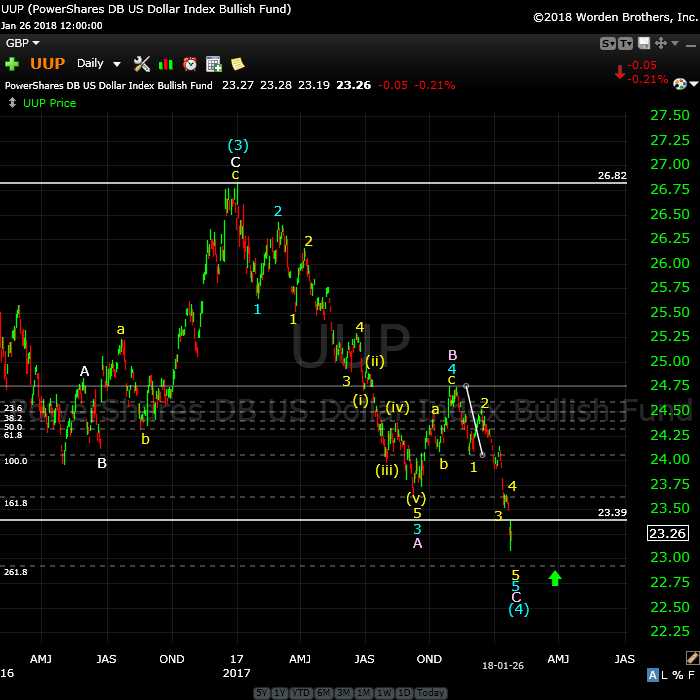Image resolution: width=700 pixels, height=700 pixels.
Task: Open the T dropdown button
Action: click(625, 43)
